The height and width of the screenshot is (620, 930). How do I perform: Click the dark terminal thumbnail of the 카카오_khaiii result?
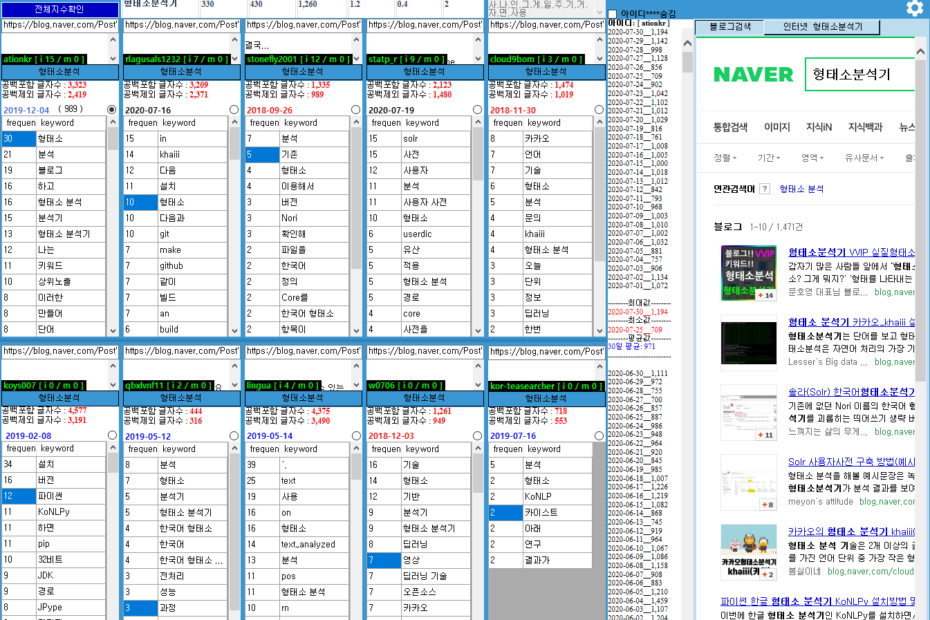[x=749, y=343]
